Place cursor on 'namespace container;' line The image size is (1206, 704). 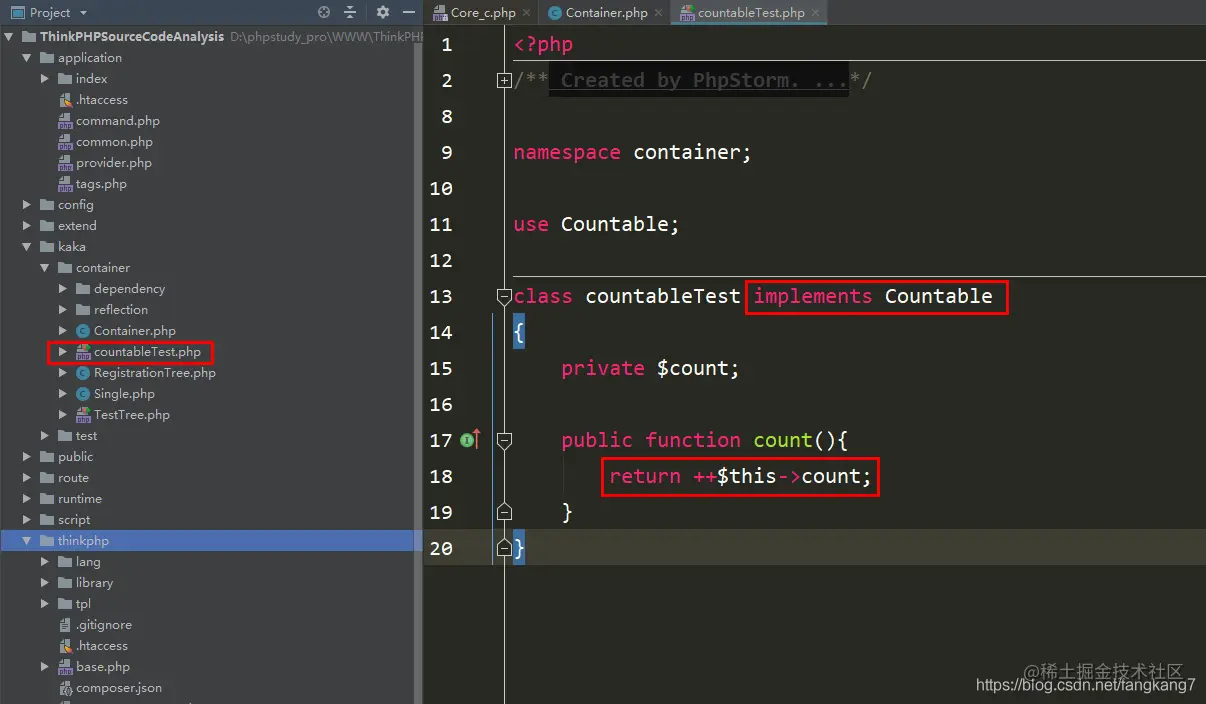(x=632, y=152)
